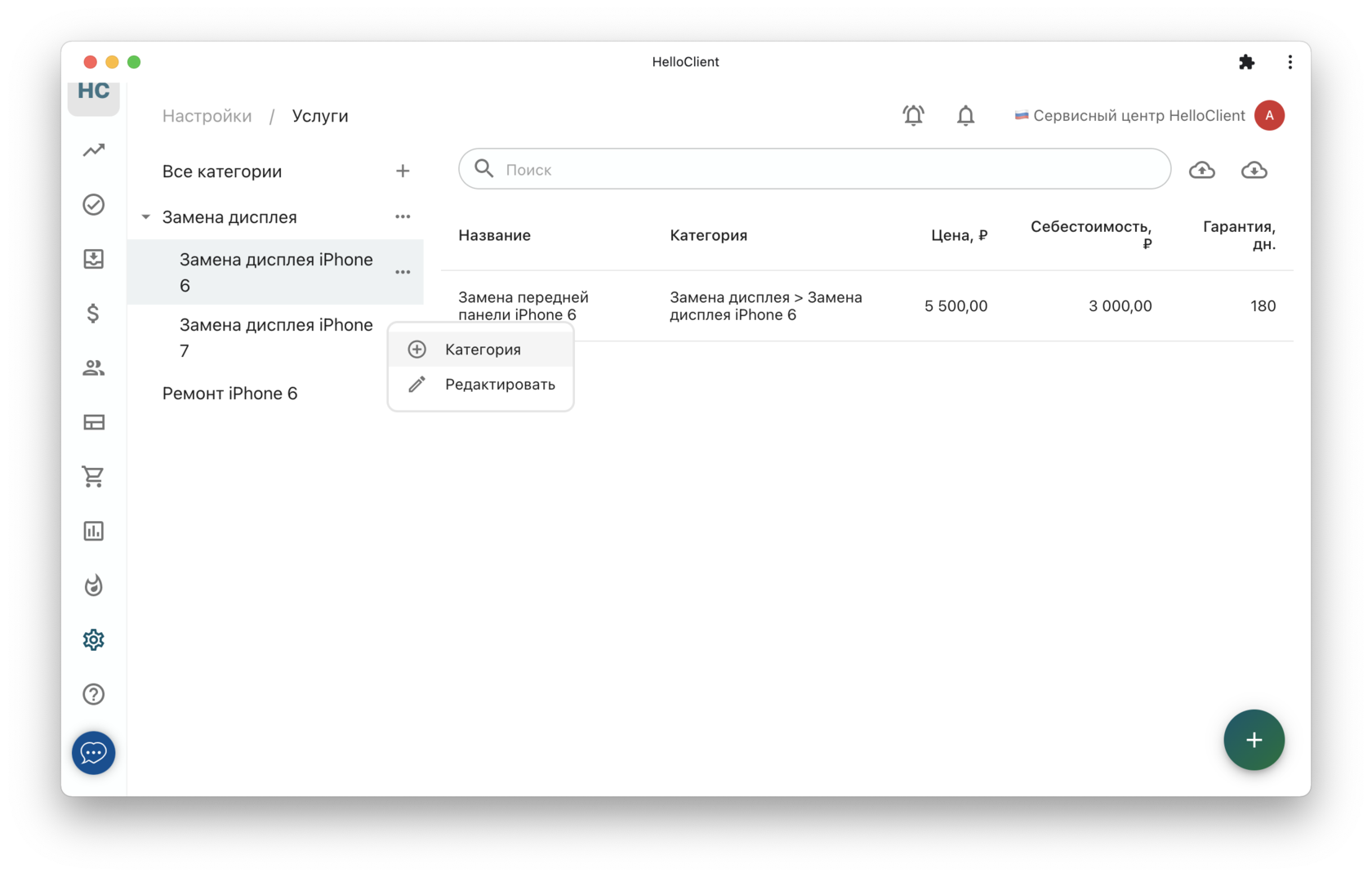
Task: Click the cloud download export icon
Action: pyautogui.click(x=1254, y=170)
